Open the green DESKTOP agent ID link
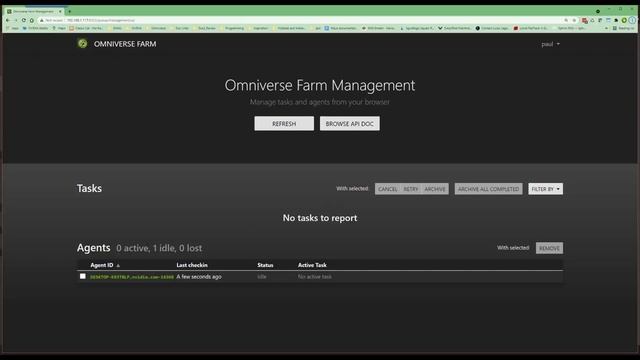The image size is (640, 360). coord(132,277)
